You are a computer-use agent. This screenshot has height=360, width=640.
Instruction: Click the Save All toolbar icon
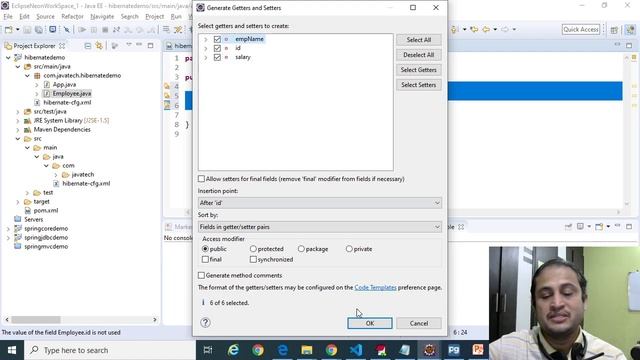coord(38,30)
